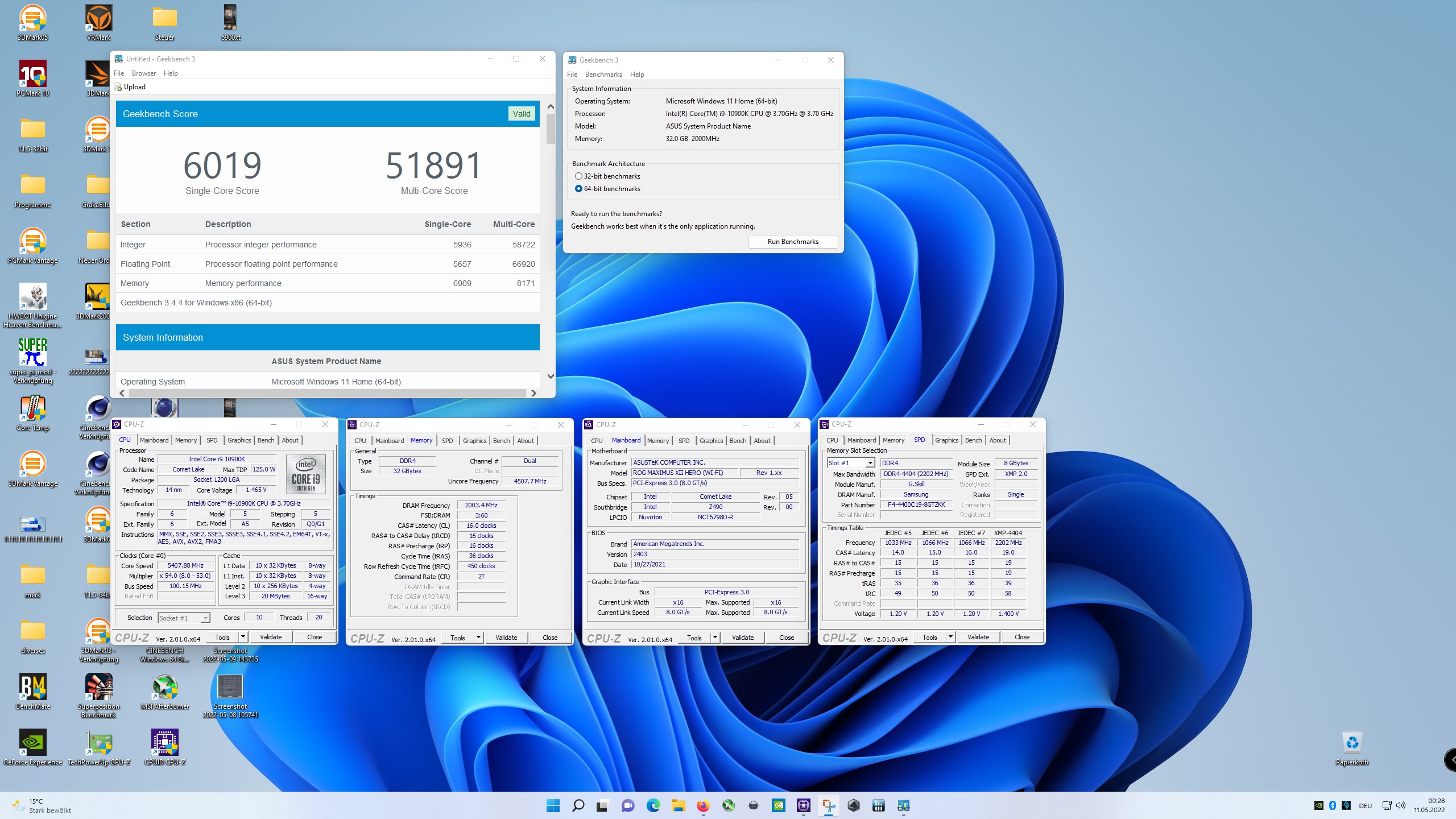This screenshot has height=819, width=1456.
Task: Open Help menu in the Geekbench 3 dialog
Action: pyautogui.click(x=637, y=75)
